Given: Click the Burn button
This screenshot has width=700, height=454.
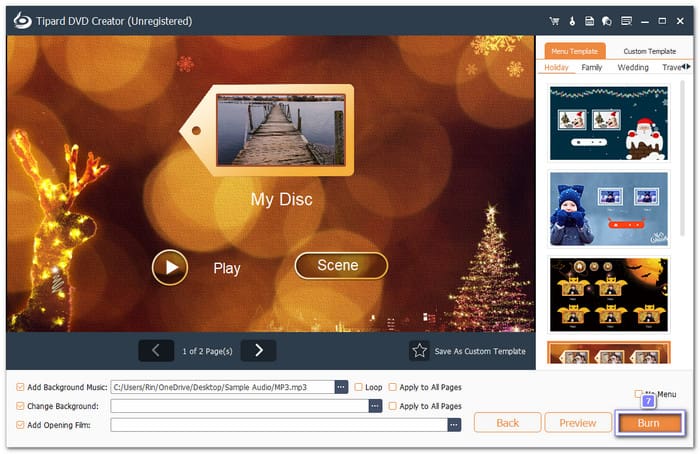Looking at the screenshot, I should 648,423.
